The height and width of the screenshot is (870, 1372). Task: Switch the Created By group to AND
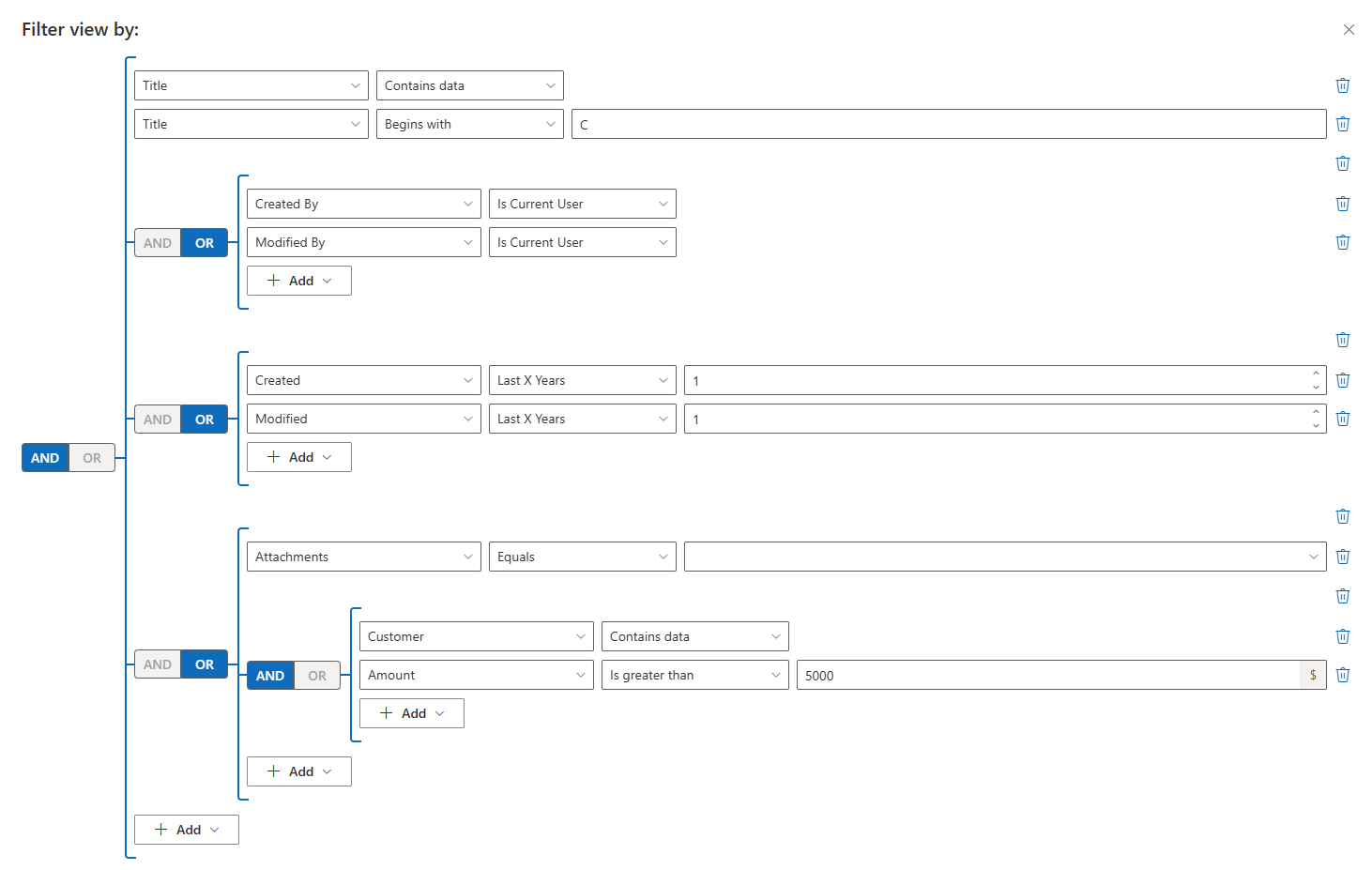tap(158, 243)
